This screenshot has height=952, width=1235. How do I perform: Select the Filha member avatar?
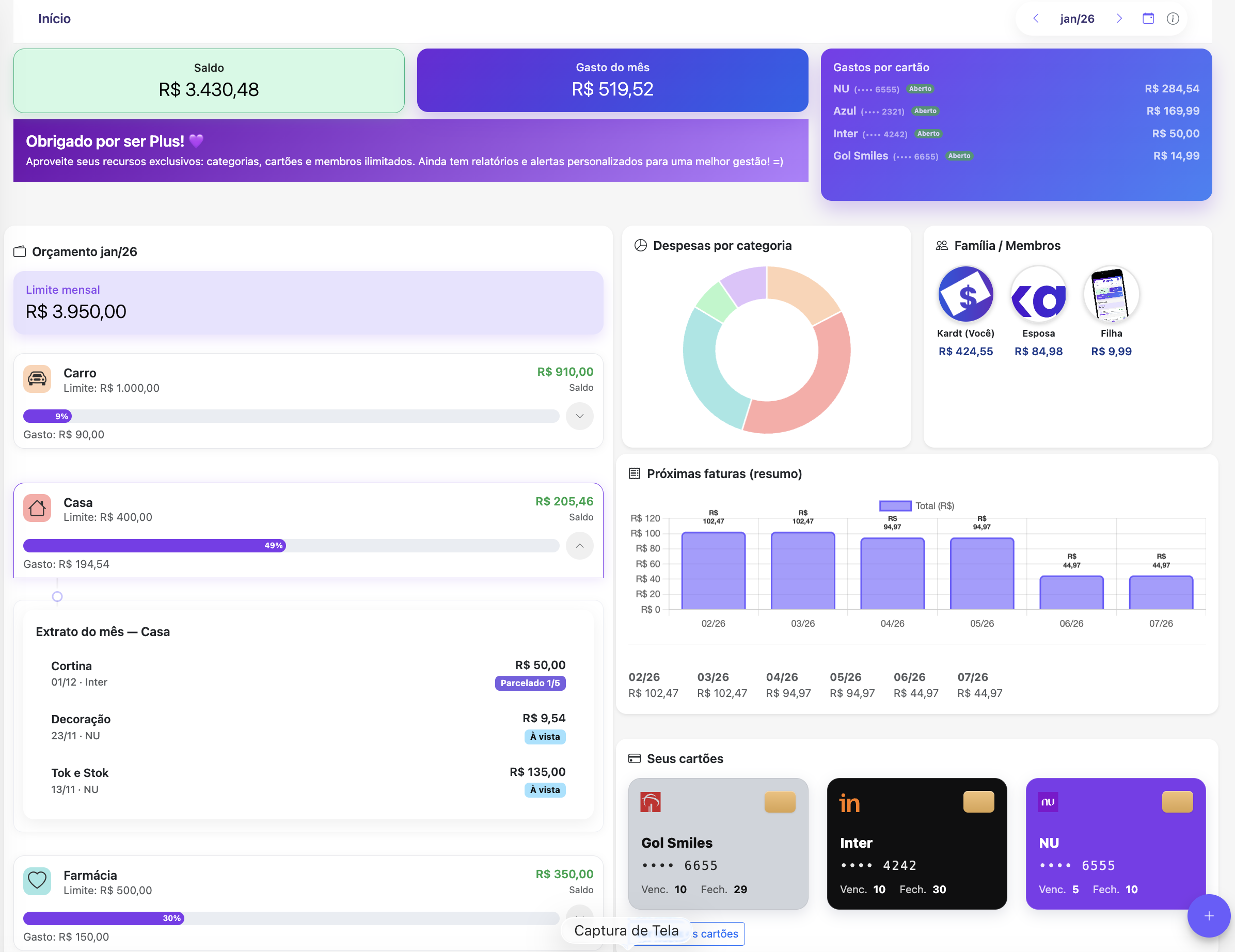coord(1111,294)
